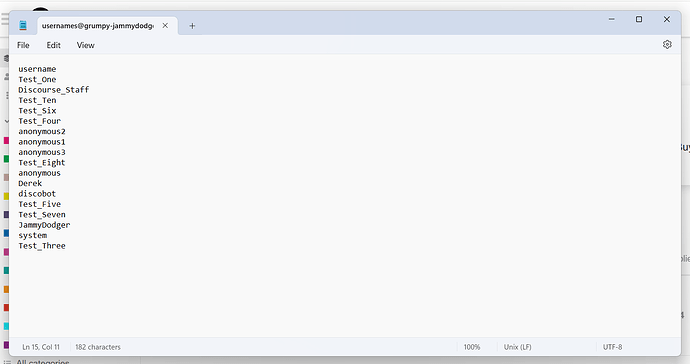Click the 'anonymous3' line
This screenshot has height=364, width=690.
coord(42,152)
